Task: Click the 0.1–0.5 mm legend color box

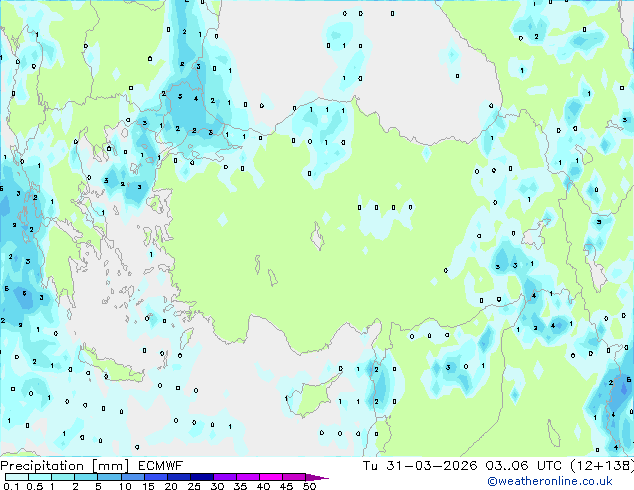Action: pyautogui.click(x=17, y=477)
